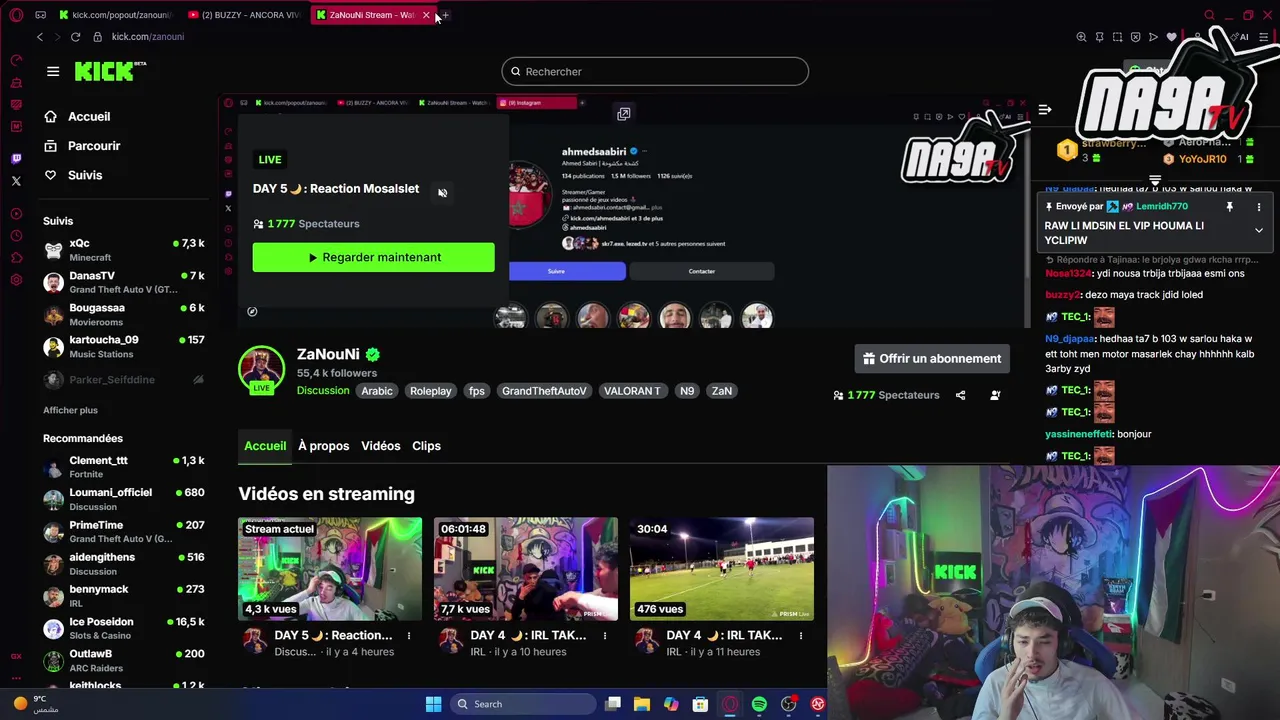The image size is (1280, 720).
Task: Switch to the Vidéos tab
Action: (x=380, y=446)
